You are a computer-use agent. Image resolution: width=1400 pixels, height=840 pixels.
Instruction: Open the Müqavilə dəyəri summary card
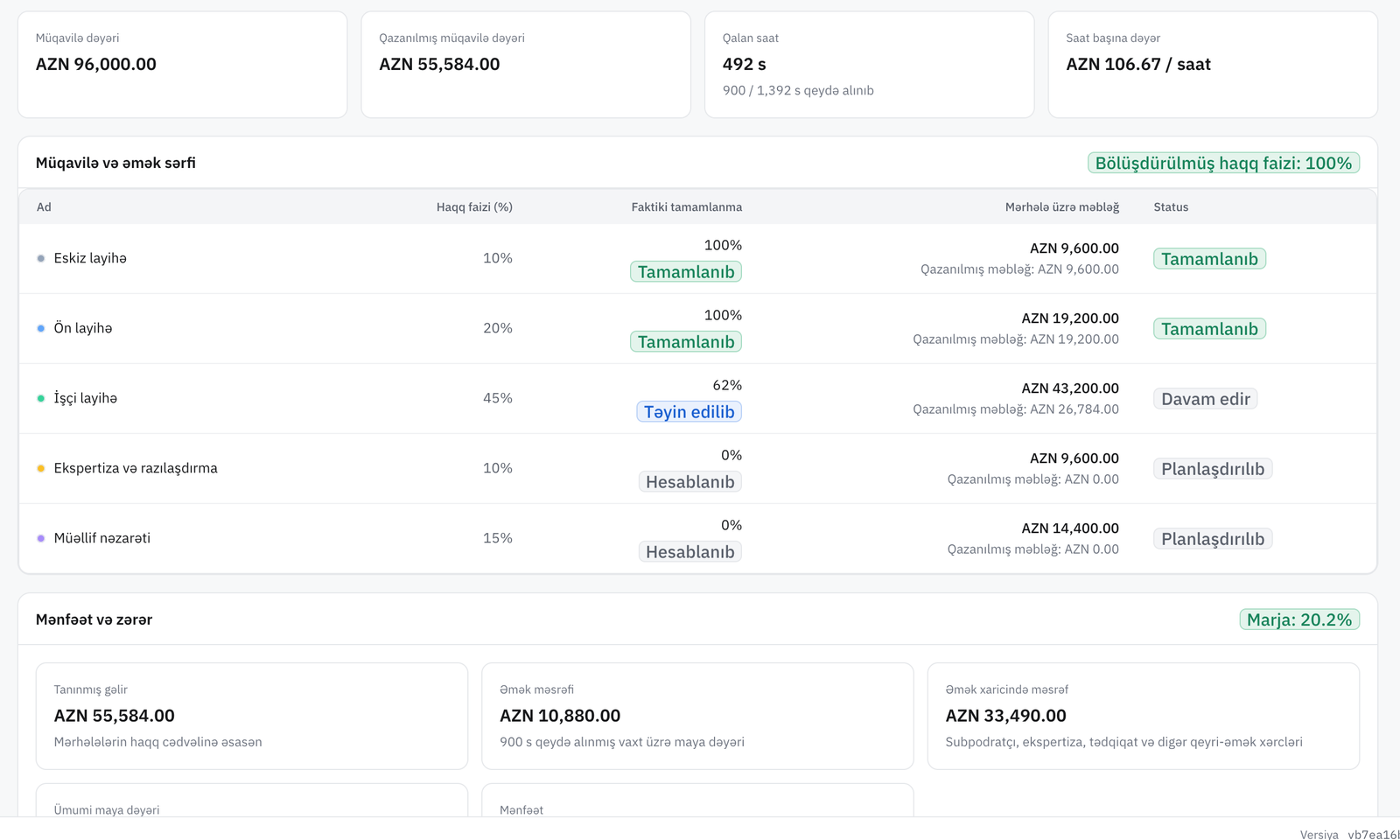click(183, 65)
